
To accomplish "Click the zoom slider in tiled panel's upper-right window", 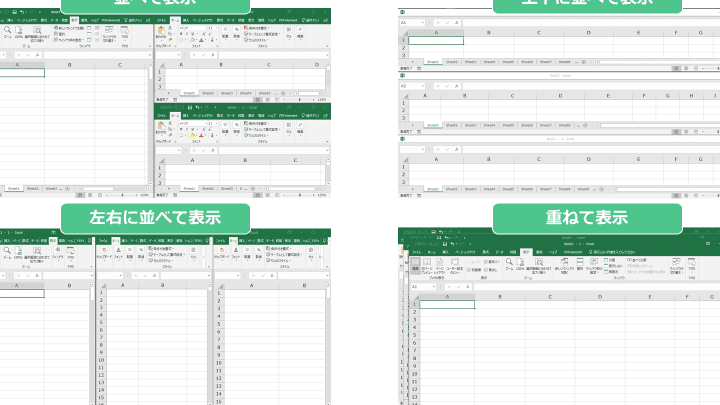I will point(299,100).
